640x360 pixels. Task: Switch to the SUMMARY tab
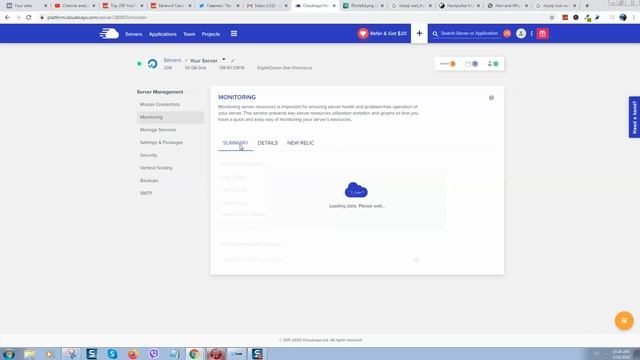(x=236, y=143)
